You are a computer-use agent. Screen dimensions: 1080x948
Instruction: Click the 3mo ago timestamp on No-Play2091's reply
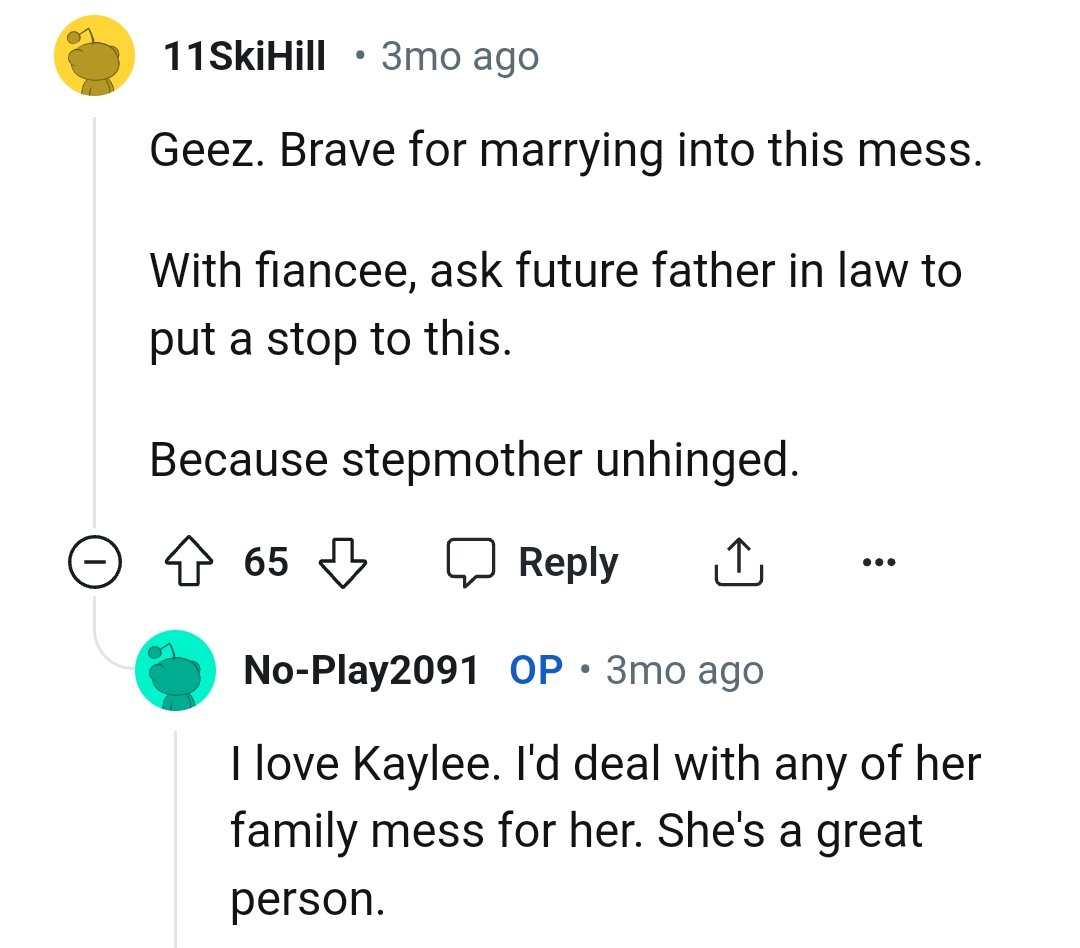click(683, 670)
